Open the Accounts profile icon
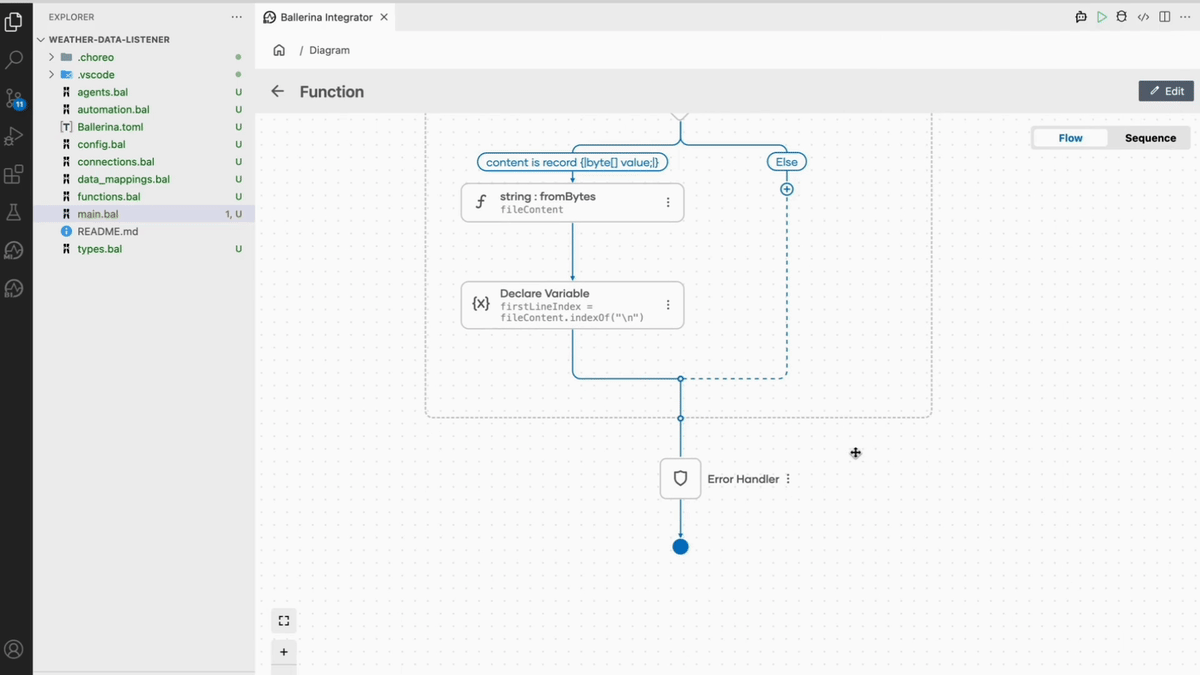 click(x=14, y=649)
